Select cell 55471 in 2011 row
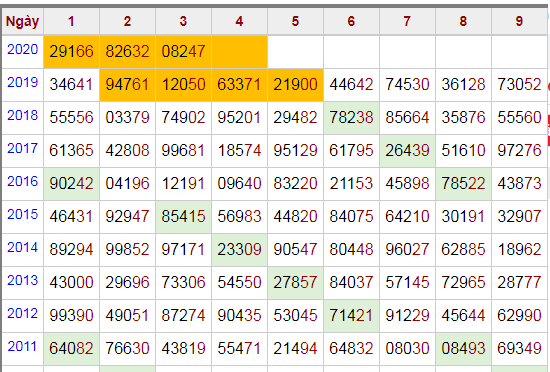The width and height of the screenshot is (550, 372). [x=239, y=349]
